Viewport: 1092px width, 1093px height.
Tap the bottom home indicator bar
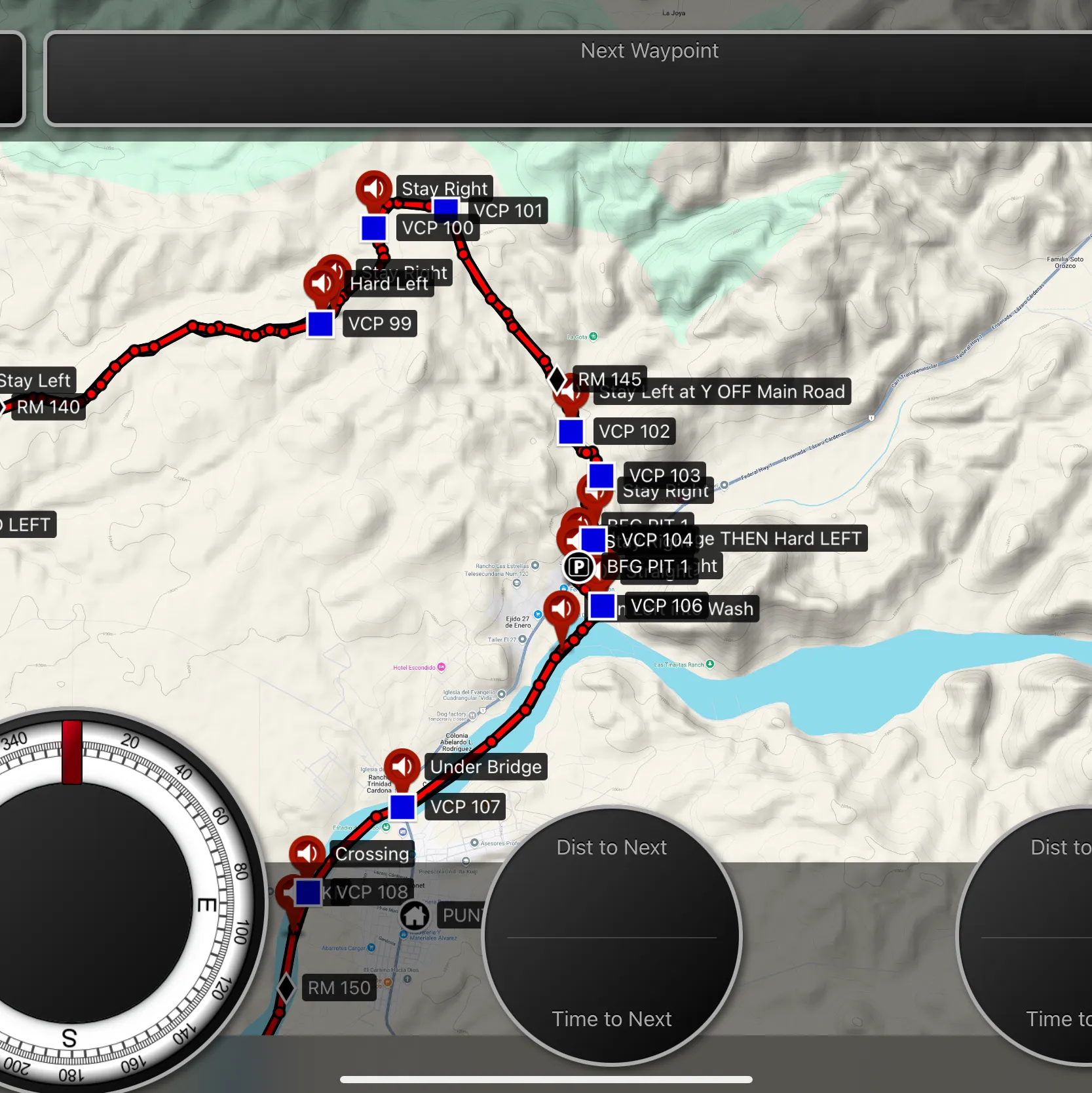546,1079
